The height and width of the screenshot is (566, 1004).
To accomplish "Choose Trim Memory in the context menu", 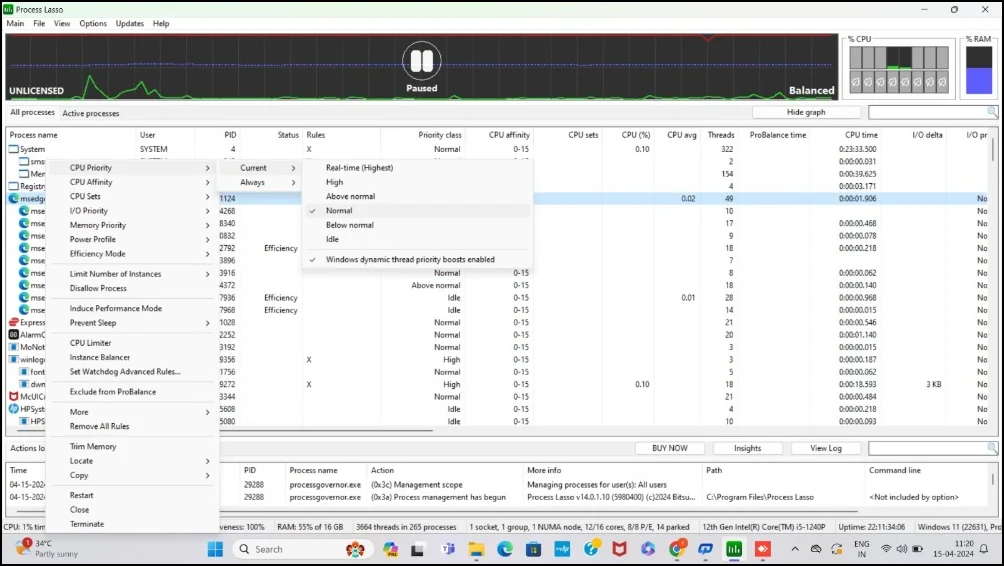I will (133, 446).
